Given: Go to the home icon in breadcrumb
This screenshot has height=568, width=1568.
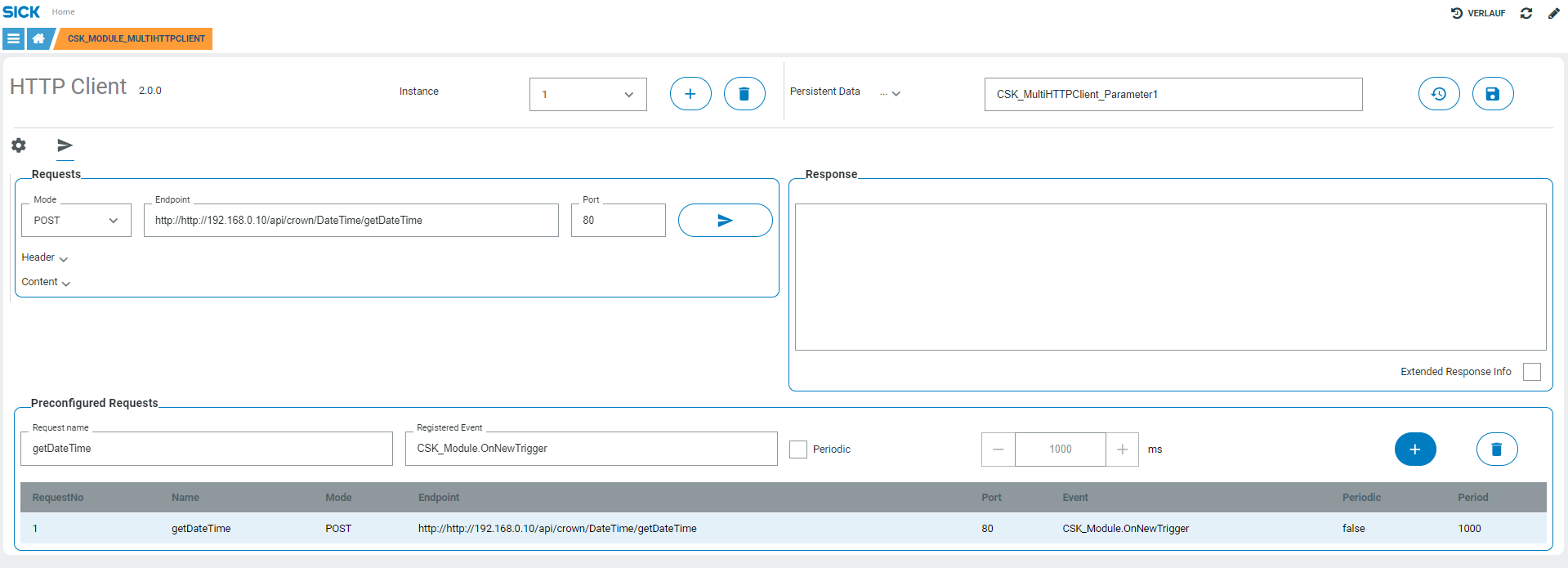Looking at the screenshot, I should pos(38,38).
